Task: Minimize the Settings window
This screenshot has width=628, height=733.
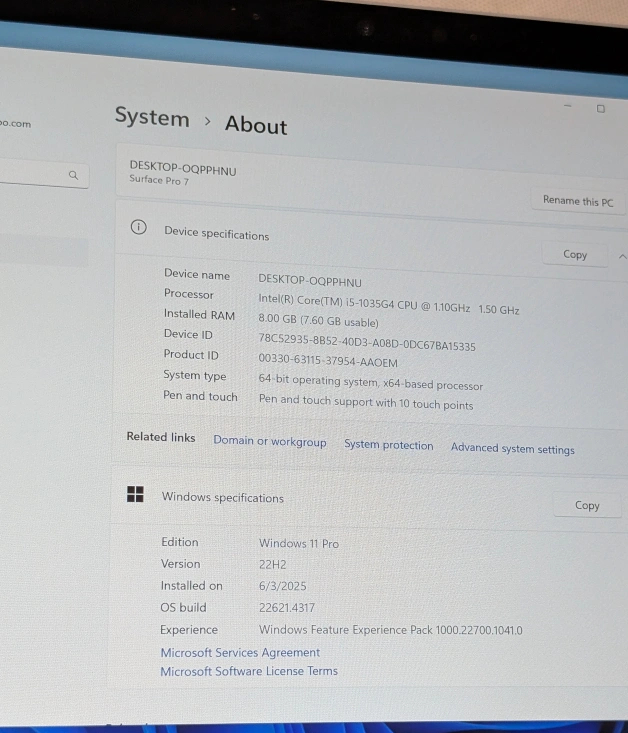Action: [568, 106]
